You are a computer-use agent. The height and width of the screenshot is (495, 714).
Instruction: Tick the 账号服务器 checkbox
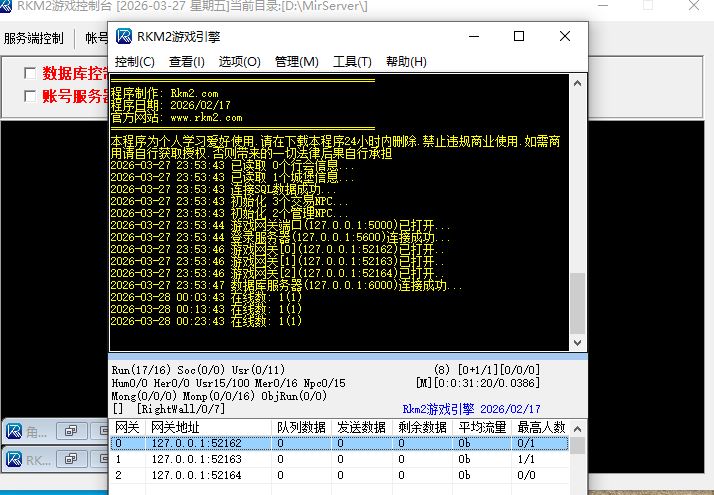coord(30,96)
